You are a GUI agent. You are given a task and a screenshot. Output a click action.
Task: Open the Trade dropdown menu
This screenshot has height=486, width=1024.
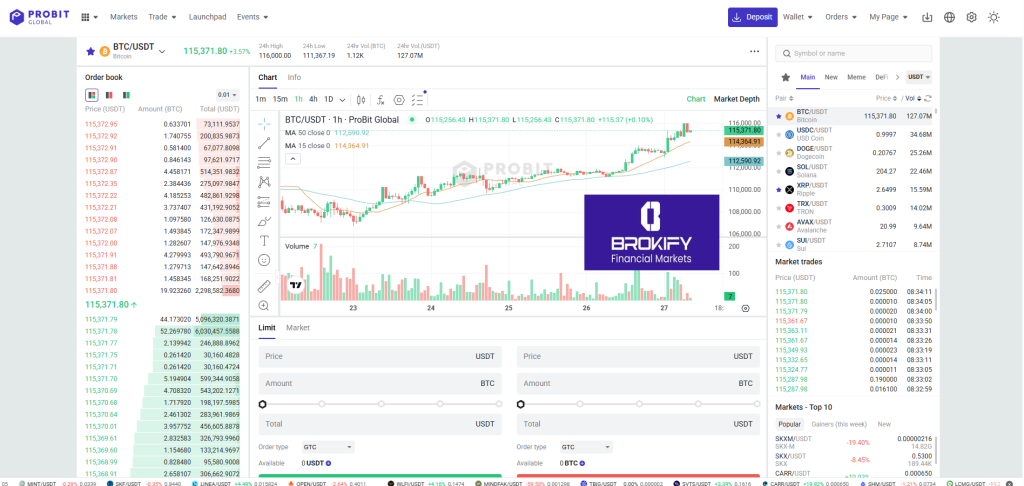pyautogui.click(x=163, y=17)
